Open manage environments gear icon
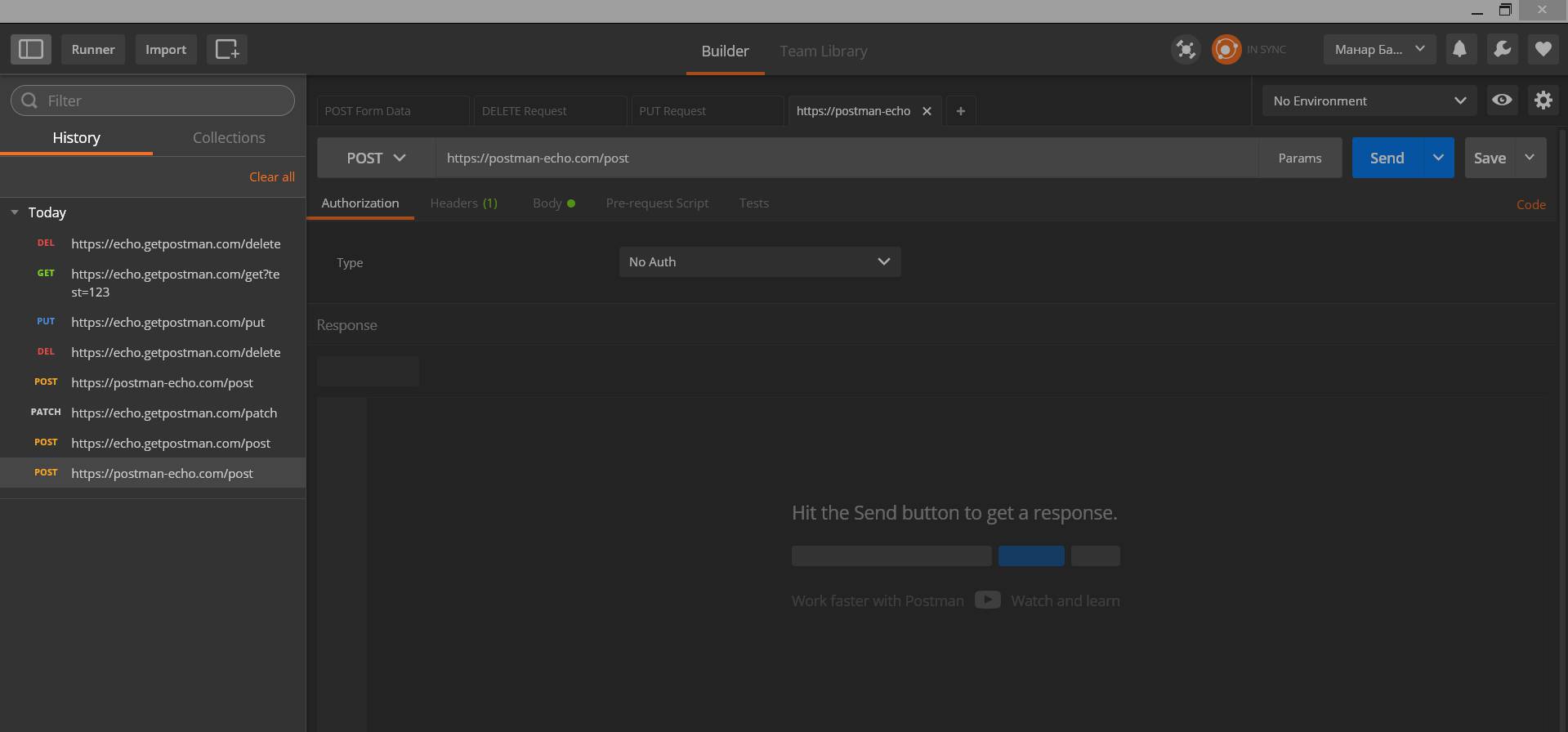 1543,100
